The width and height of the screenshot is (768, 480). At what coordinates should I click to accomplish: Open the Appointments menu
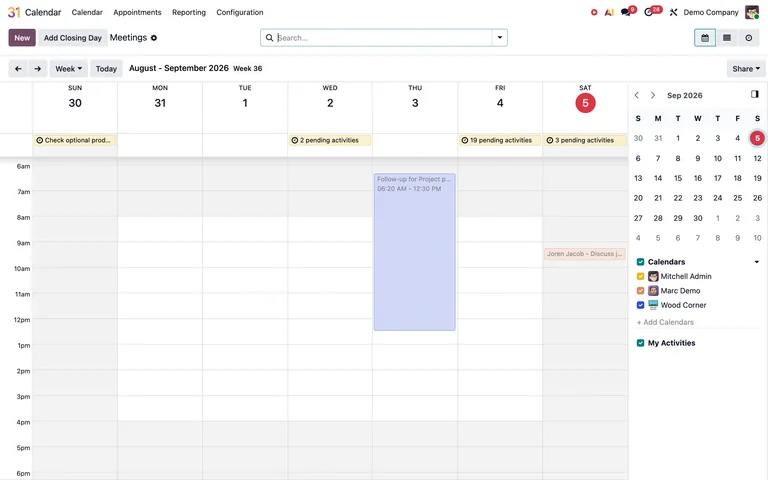(x=137, y=12)
